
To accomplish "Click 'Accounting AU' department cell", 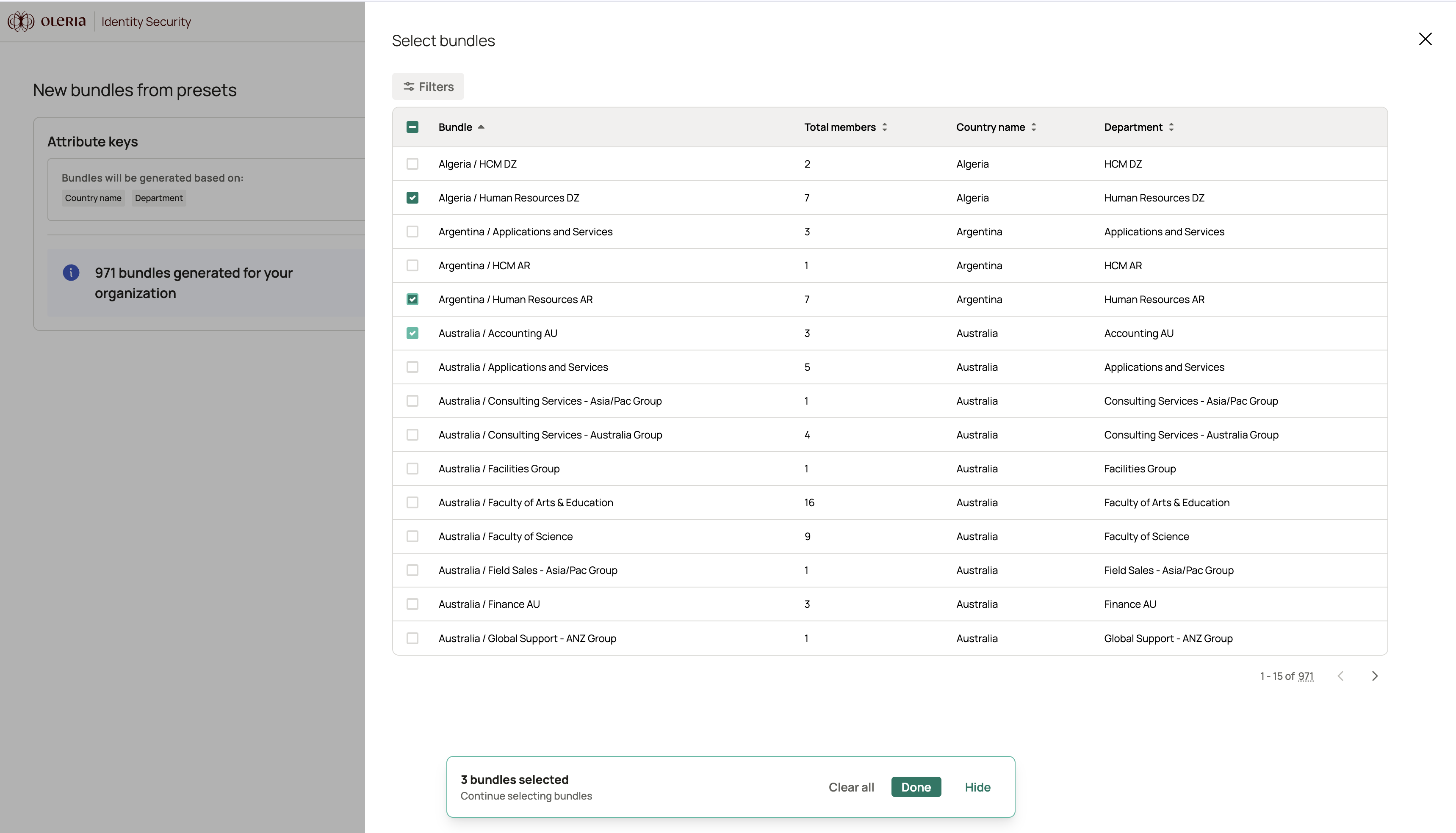I will tap(1138, 333).
